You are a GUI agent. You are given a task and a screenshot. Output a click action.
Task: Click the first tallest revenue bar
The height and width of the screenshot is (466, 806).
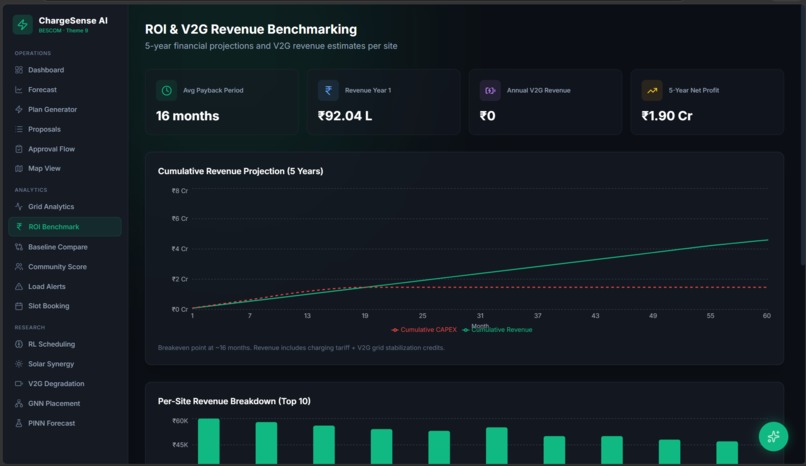tap(209, 441)
